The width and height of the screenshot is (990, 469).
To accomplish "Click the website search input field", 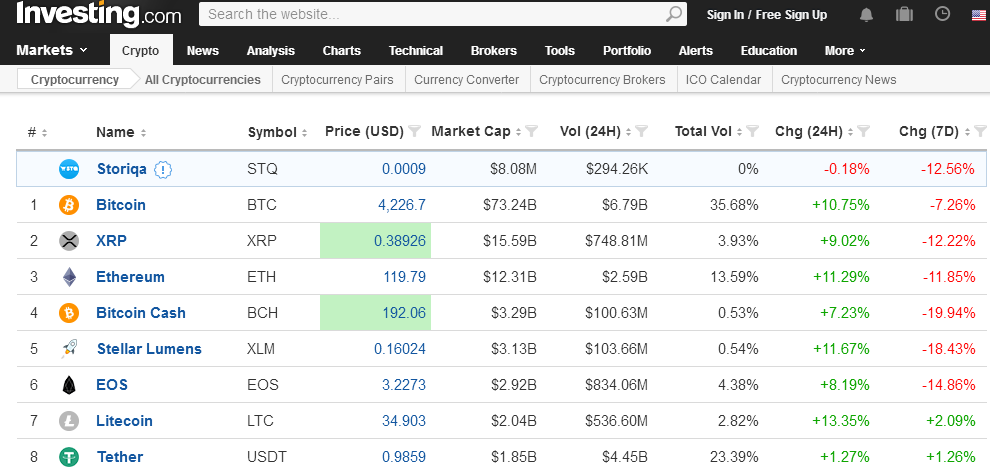I will click(x=430, y=14).
